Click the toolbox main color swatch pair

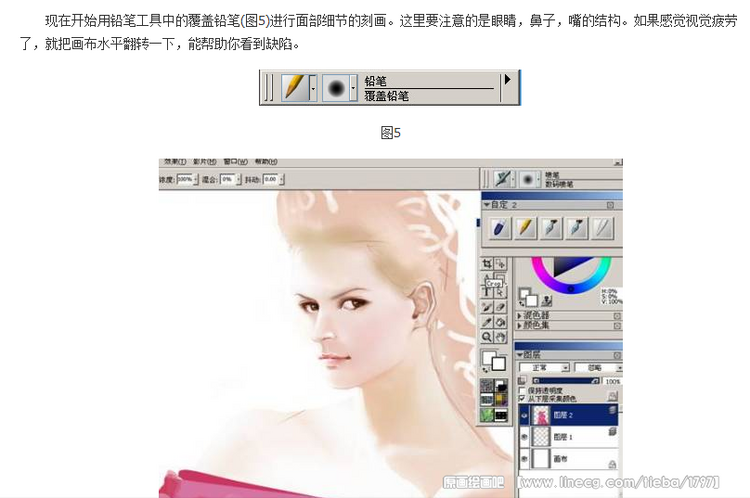pyautogui.click(x=494, y=361)
